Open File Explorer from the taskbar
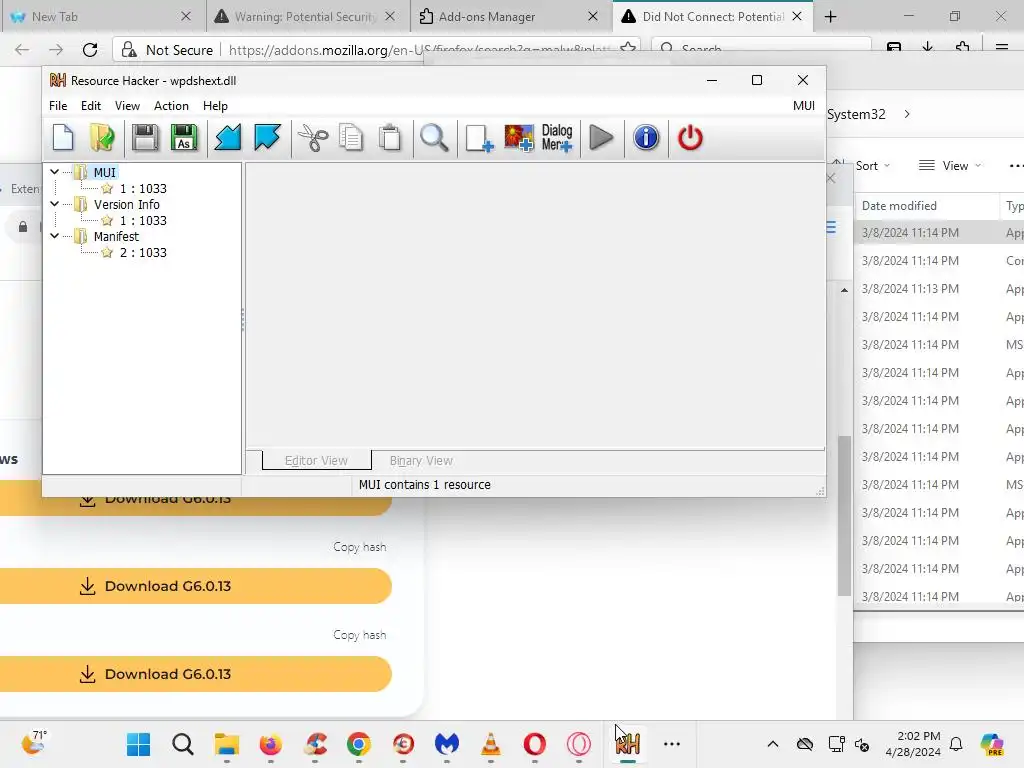Screen dimensions: 1024x768 pyautogui.click(x=227, y=744)
